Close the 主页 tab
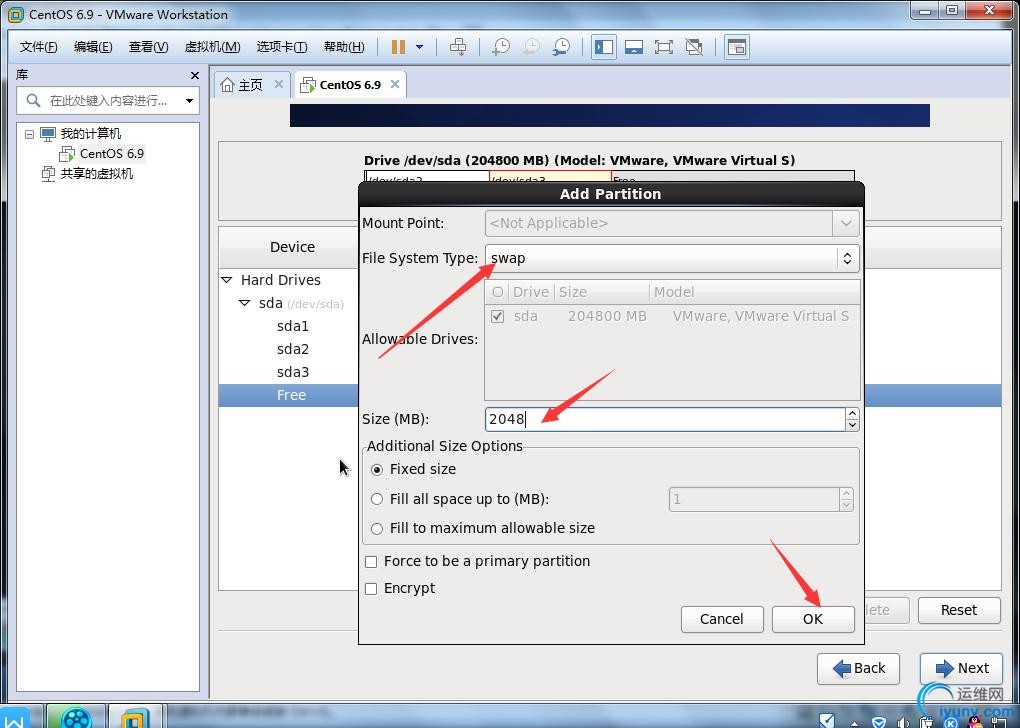This screenshot has width=1020, height=728. coord(278,84)
